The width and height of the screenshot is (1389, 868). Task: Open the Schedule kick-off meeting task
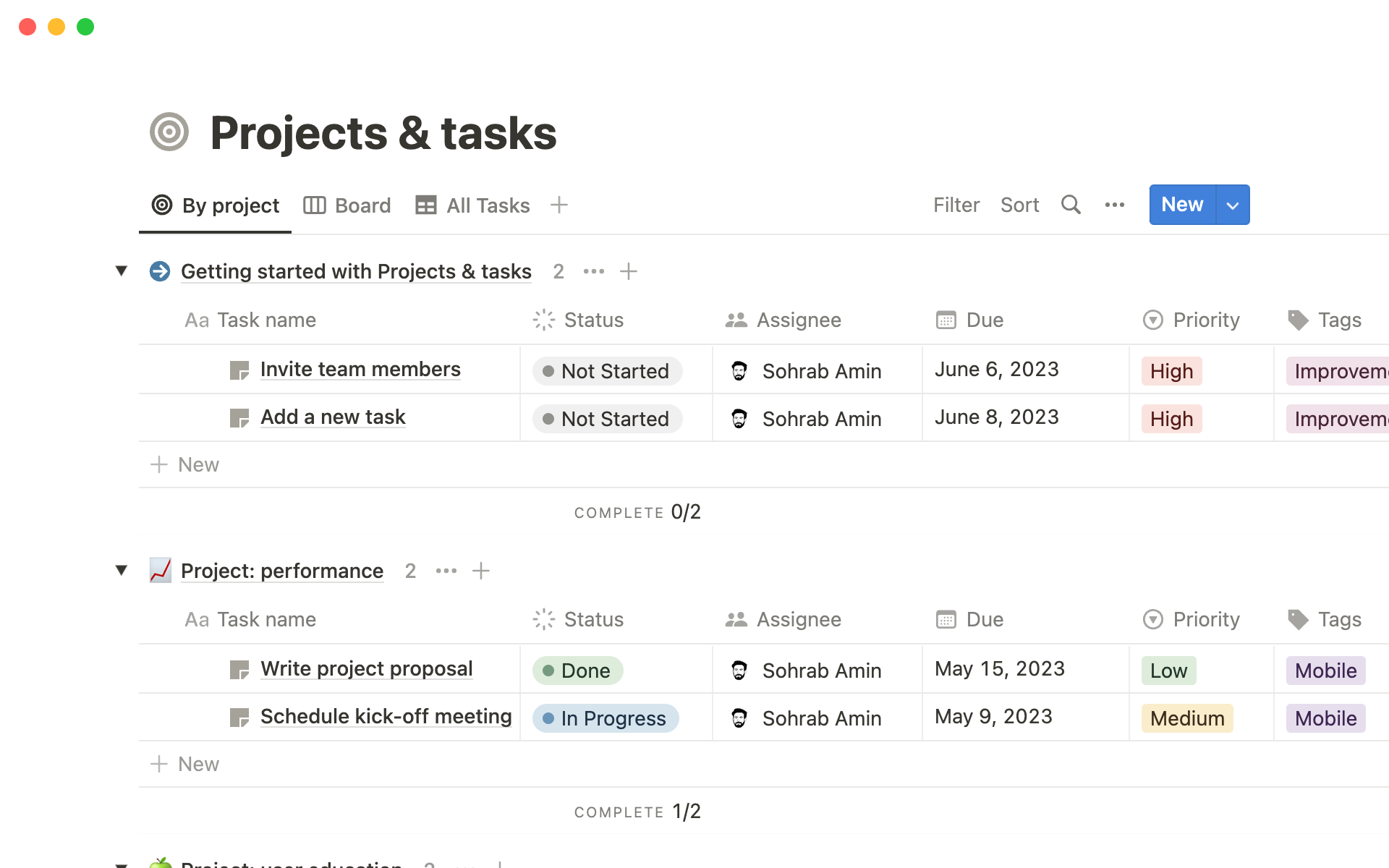[386, 716]
